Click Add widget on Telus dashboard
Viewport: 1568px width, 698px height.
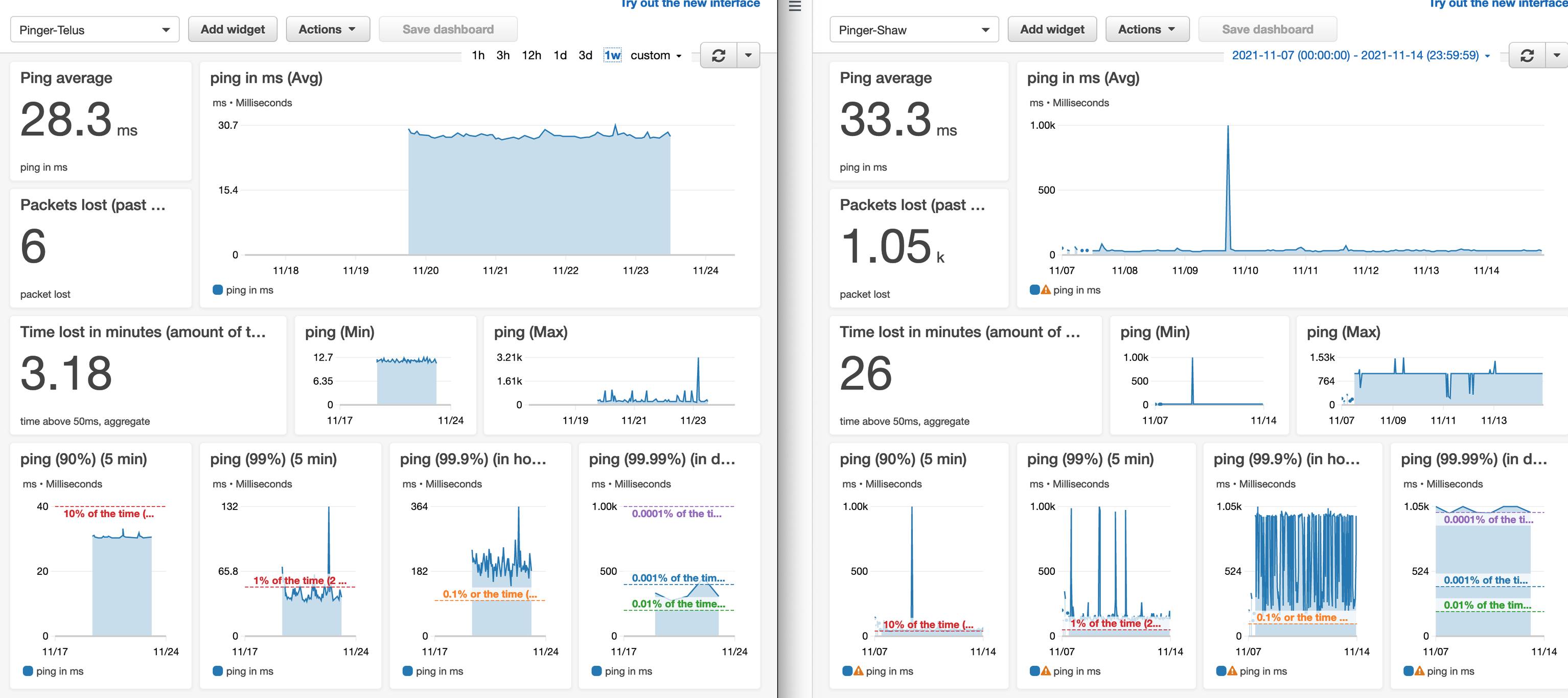point(233,29)
